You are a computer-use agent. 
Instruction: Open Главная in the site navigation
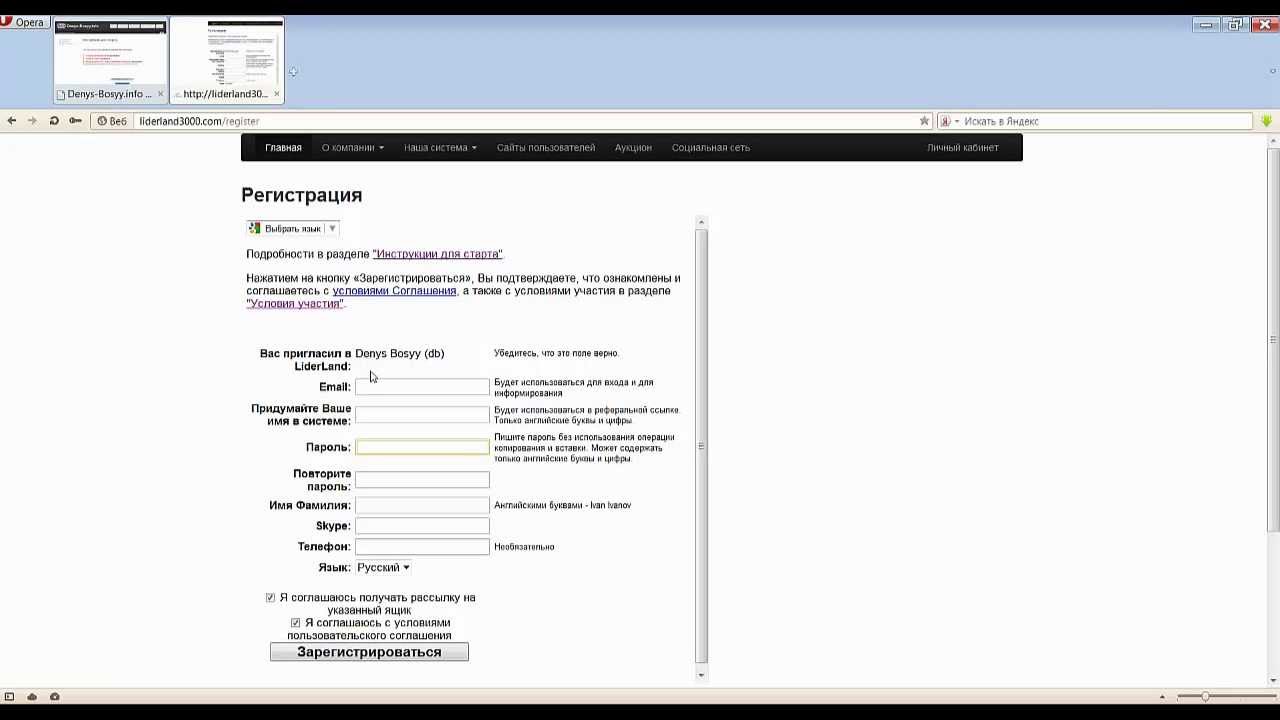pyautogui.click(x=283, y=147)
